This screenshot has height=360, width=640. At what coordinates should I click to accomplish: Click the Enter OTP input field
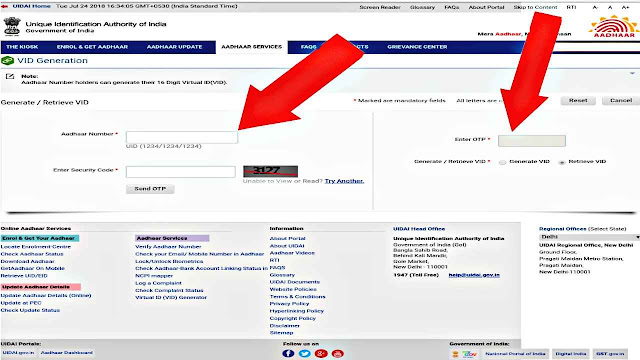pos(532,141)
